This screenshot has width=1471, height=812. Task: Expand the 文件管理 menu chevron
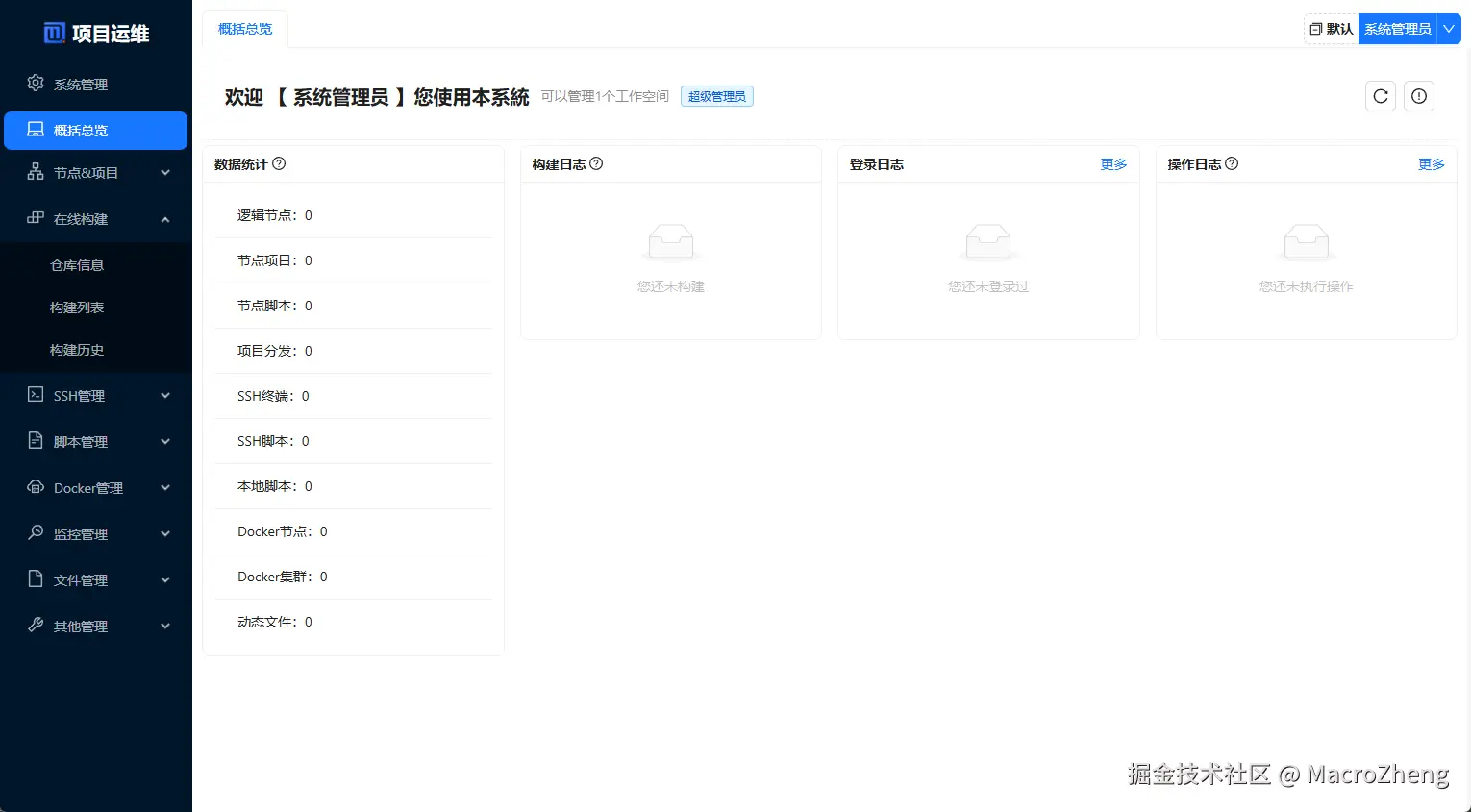(165, 580)
